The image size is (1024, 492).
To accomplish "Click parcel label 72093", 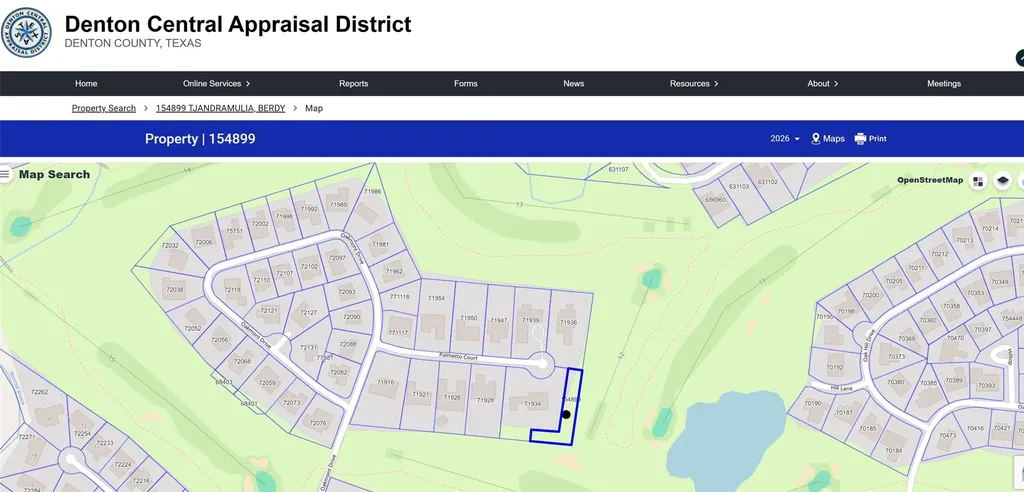I will click(x=347, y=291).
